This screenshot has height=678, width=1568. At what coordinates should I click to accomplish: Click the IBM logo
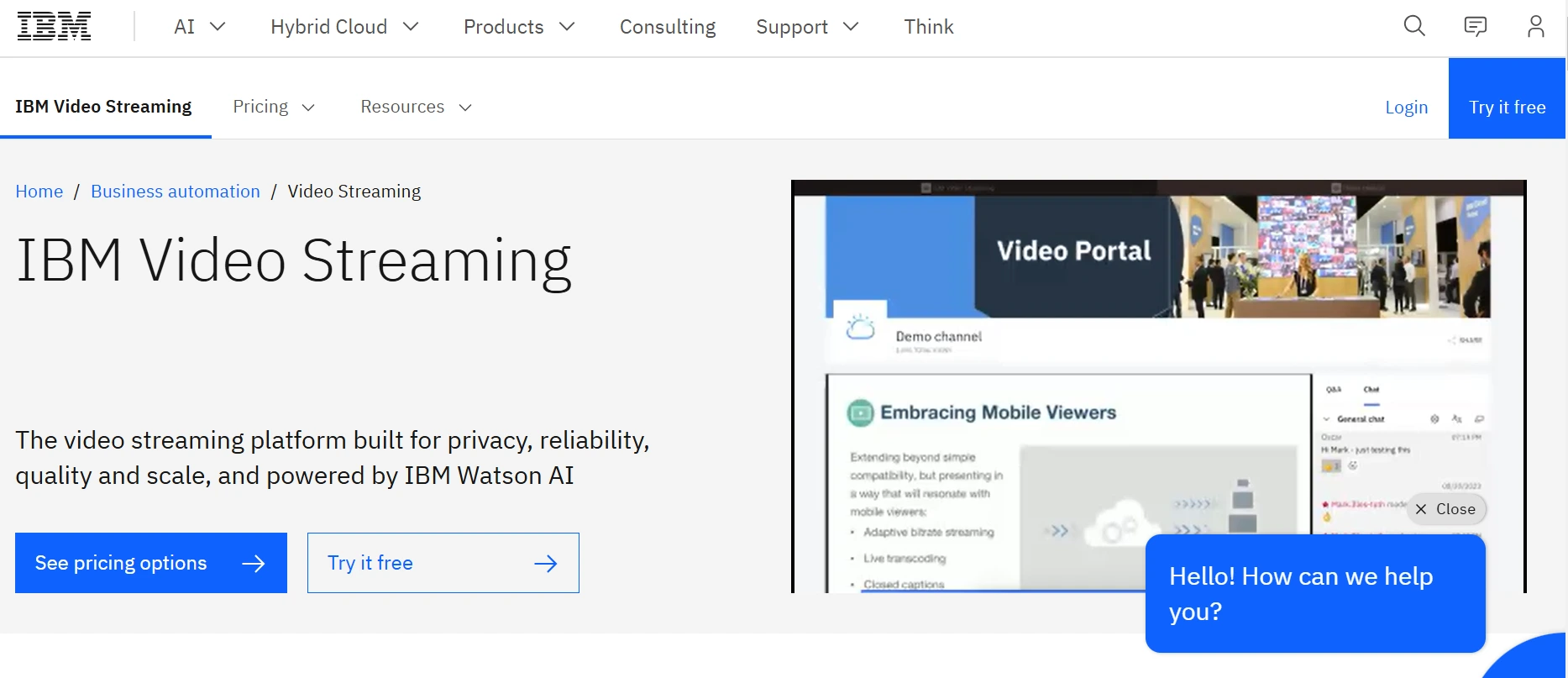coord(55,27)
